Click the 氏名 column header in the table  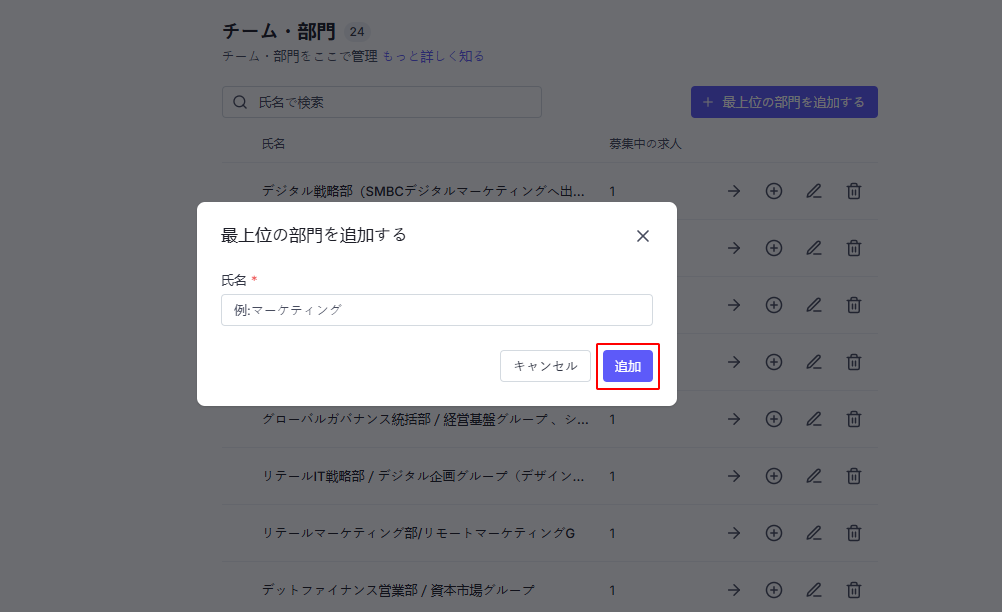tap(274, 144)
